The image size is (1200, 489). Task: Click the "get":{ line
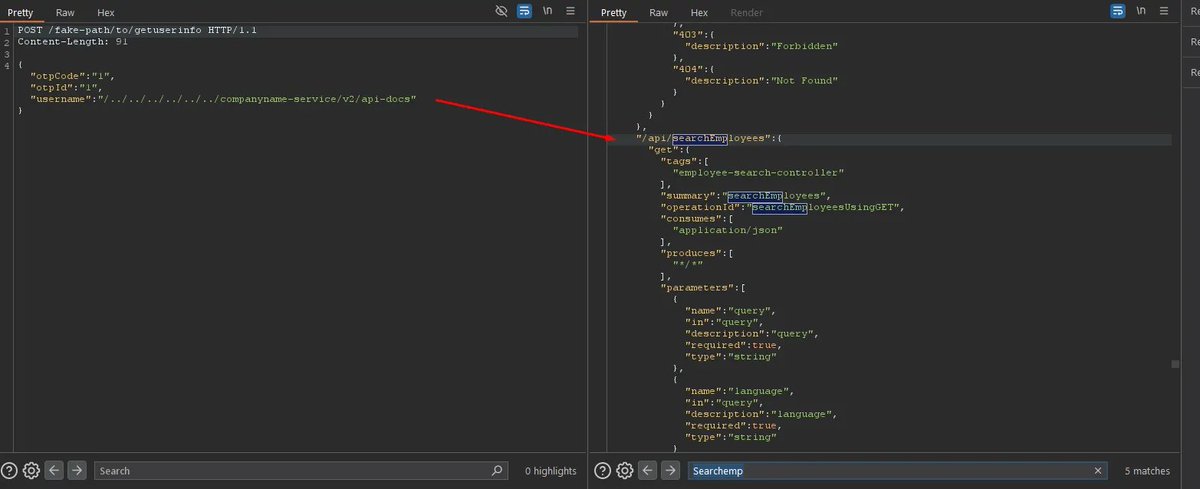pos(669,149)
